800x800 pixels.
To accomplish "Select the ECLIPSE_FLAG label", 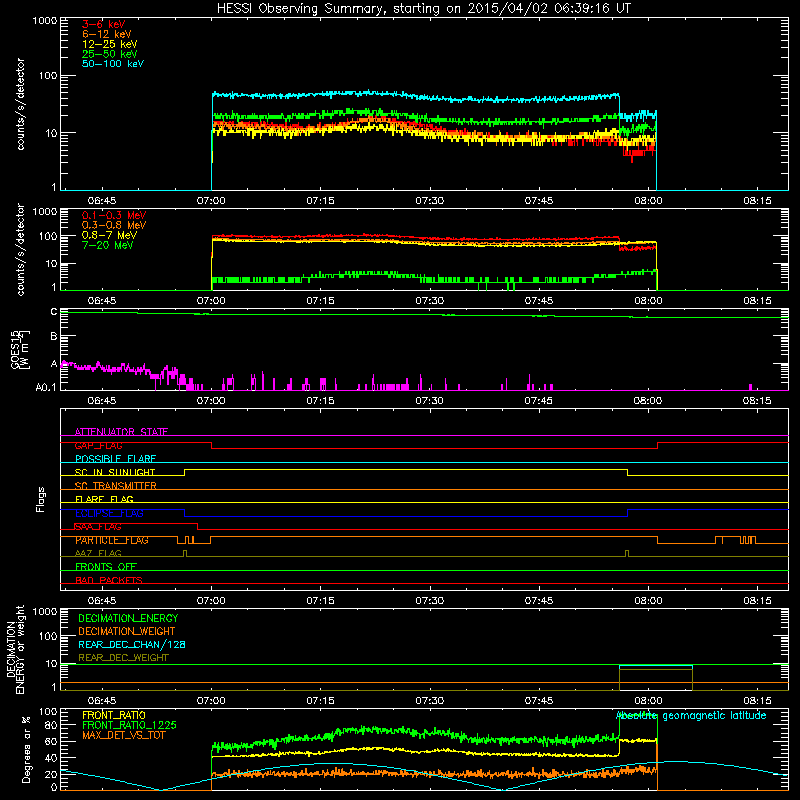I will point(109,513).
